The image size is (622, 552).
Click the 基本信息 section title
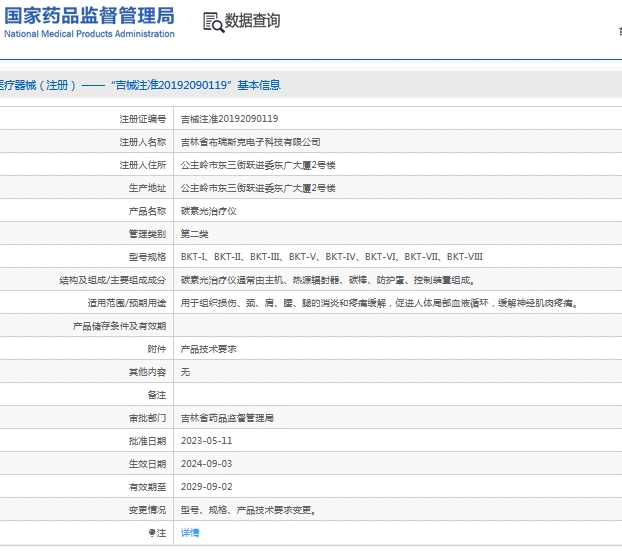259,85
